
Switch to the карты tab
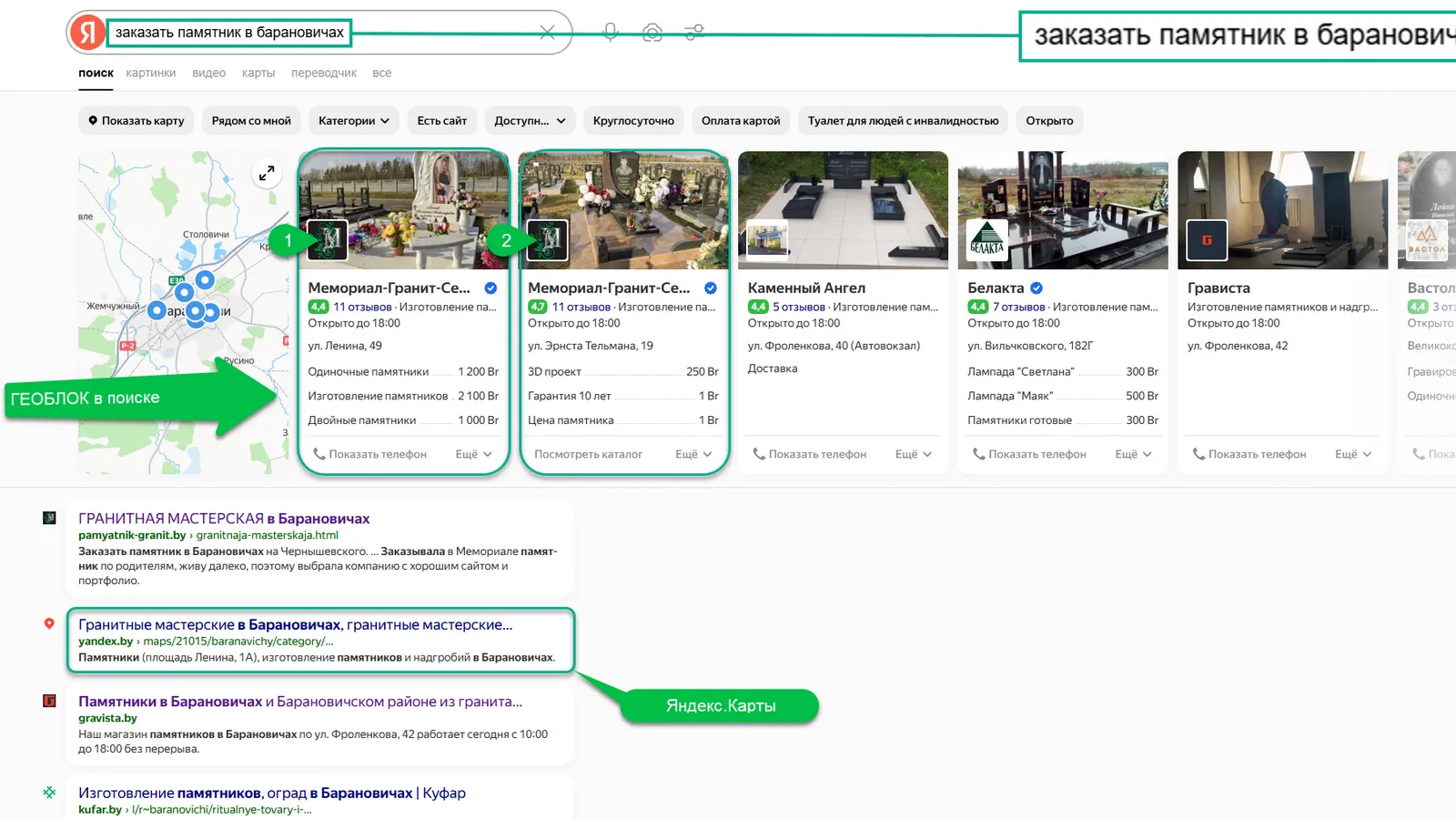(258, 73)
